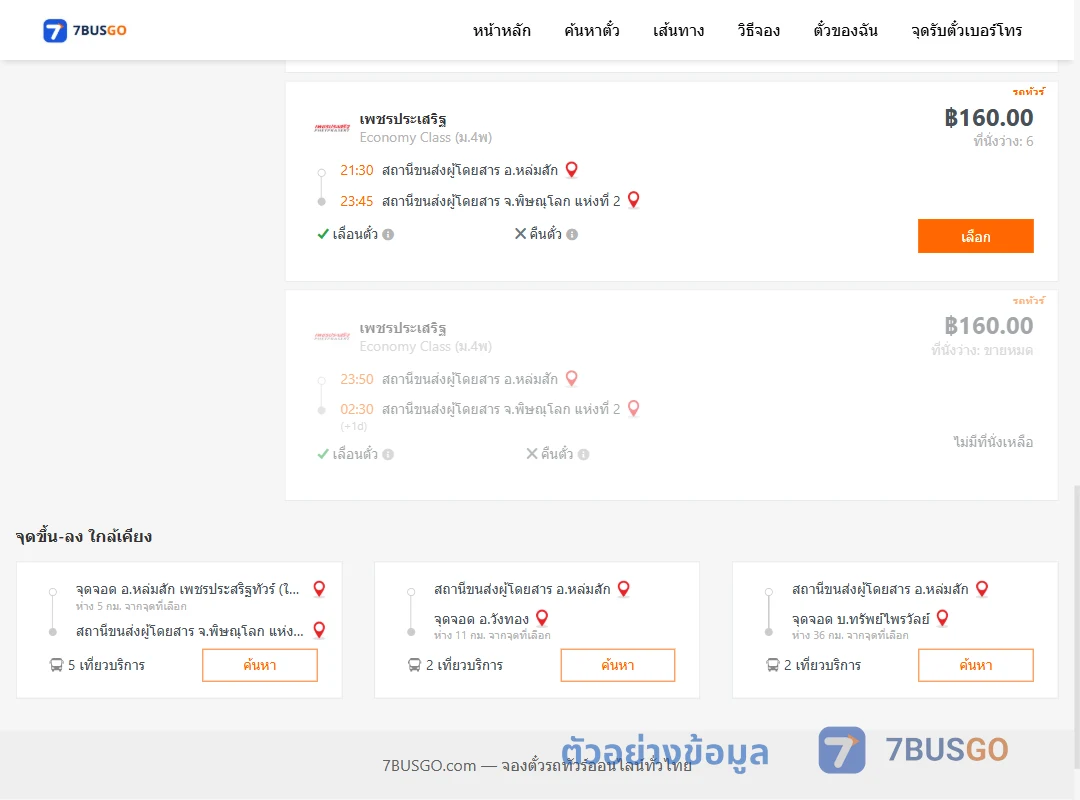The image size is (1080, 800).
Task: Select the 21:30 trip with orange เลือก button
Action: click(x=975, y=236)
